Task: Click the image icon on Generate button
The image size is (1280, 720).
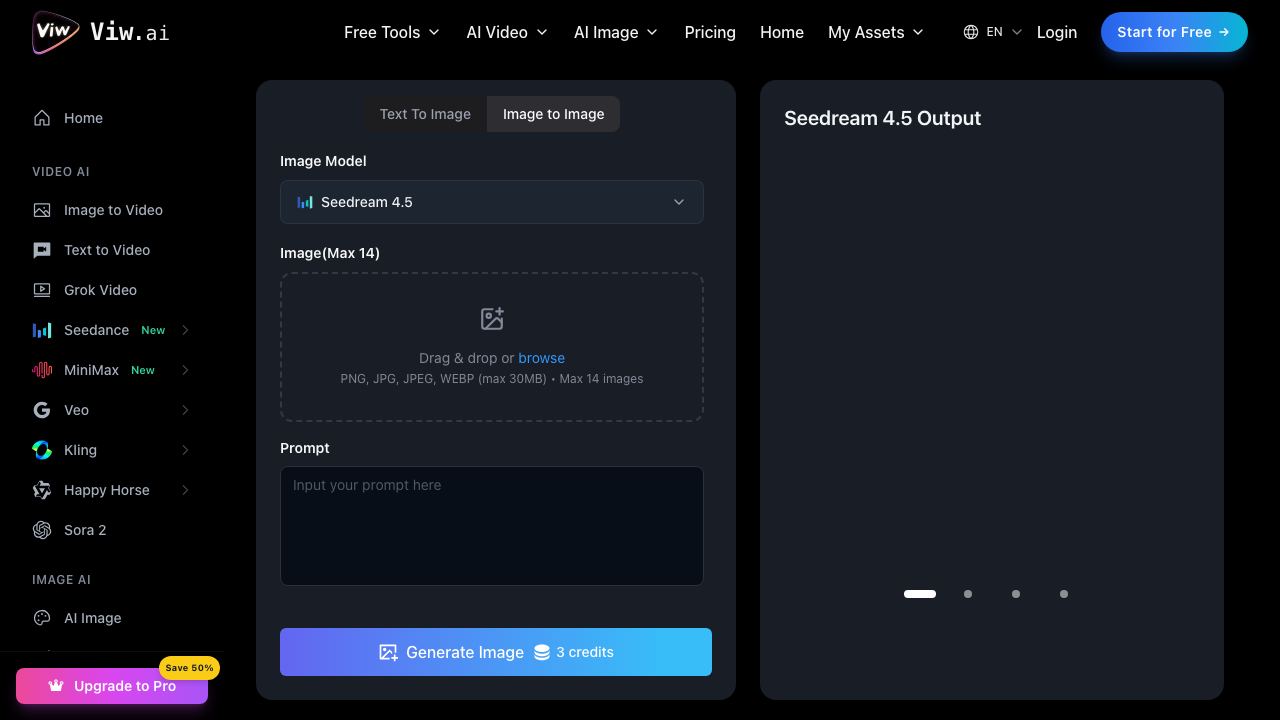Action: (388, 652)
